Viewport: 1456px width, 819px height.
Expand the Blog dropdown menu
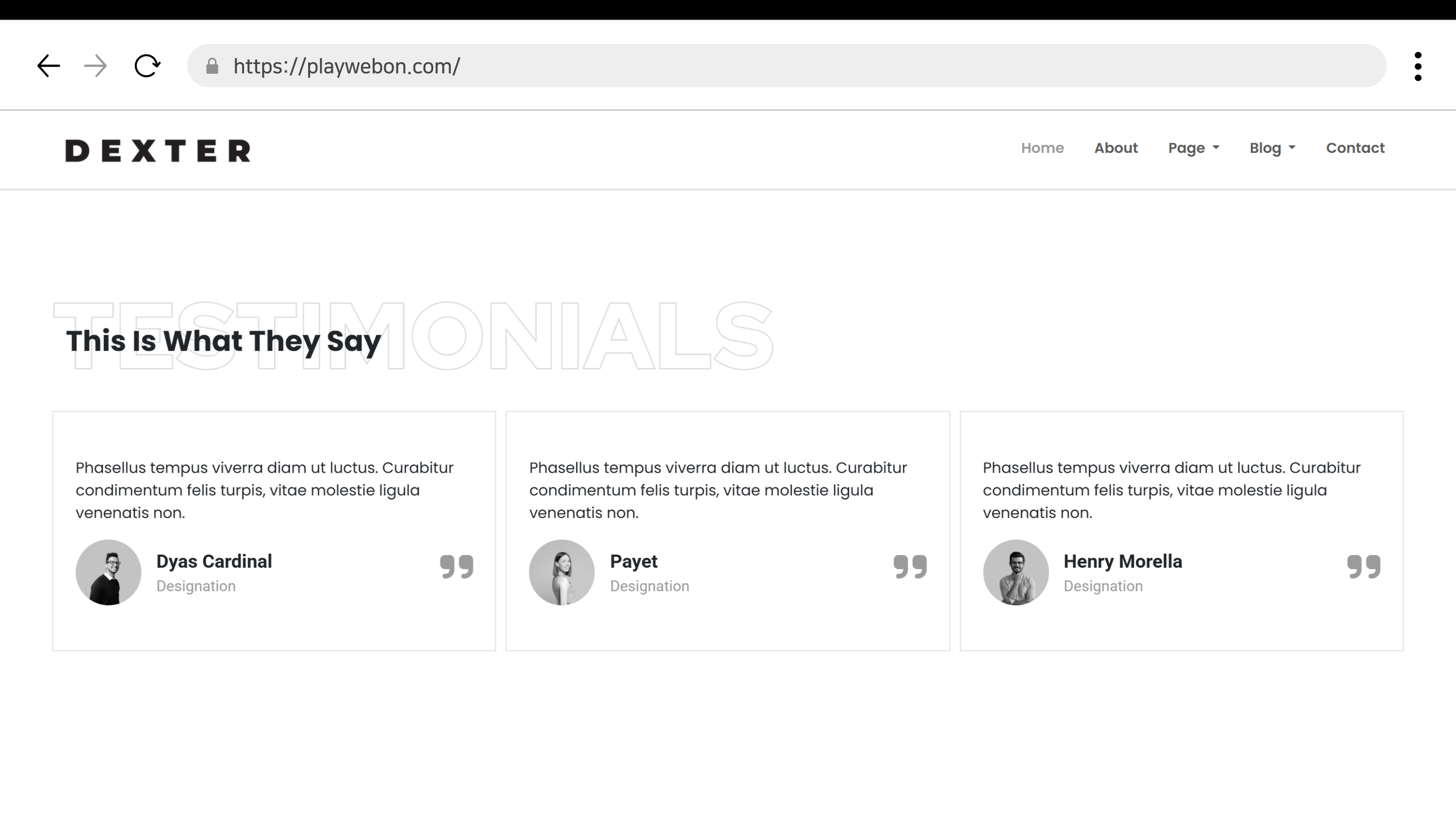(x=1272, y=148)
